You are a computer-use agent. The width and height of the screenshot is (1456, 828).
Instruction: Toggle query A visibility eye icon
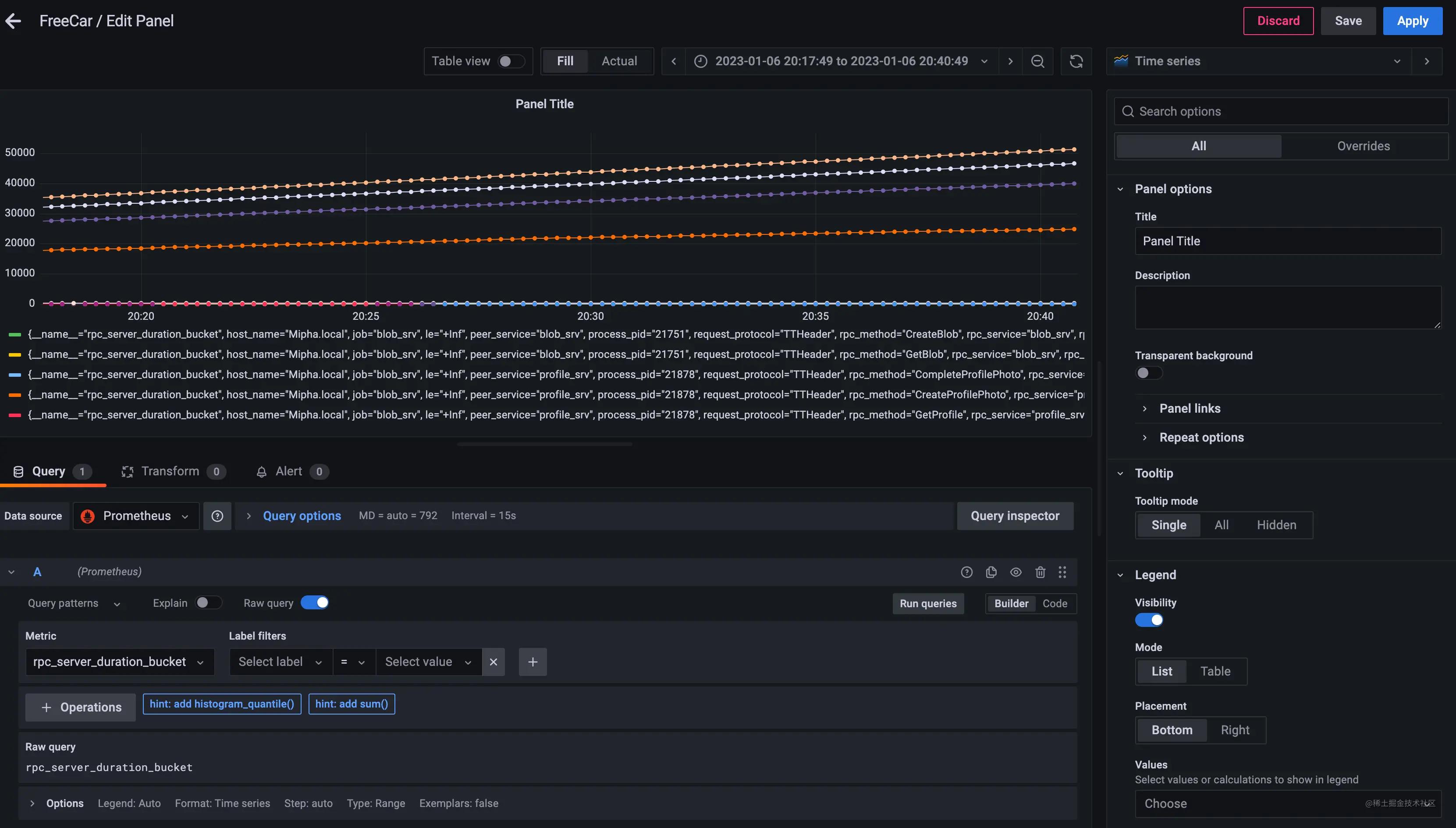tap(1015, 572)
